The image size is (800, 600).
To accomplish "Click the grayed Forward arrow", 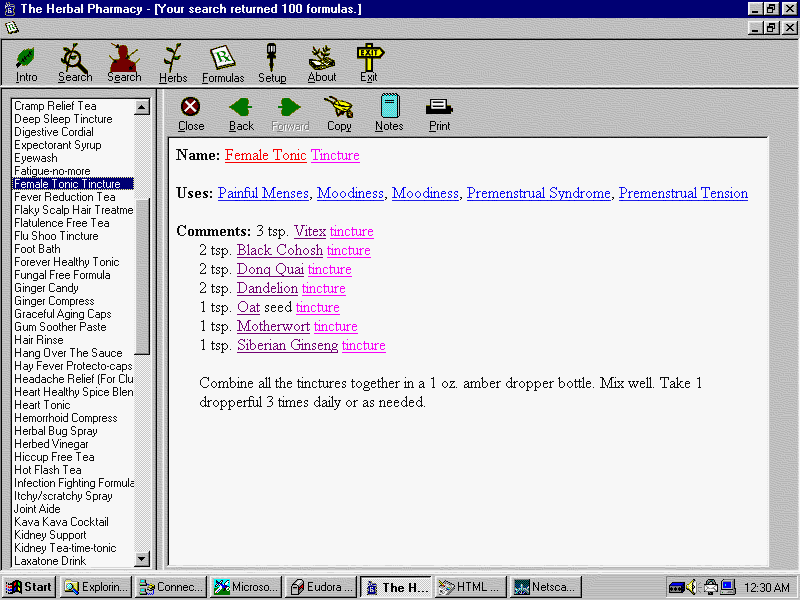I will [290, 114].
